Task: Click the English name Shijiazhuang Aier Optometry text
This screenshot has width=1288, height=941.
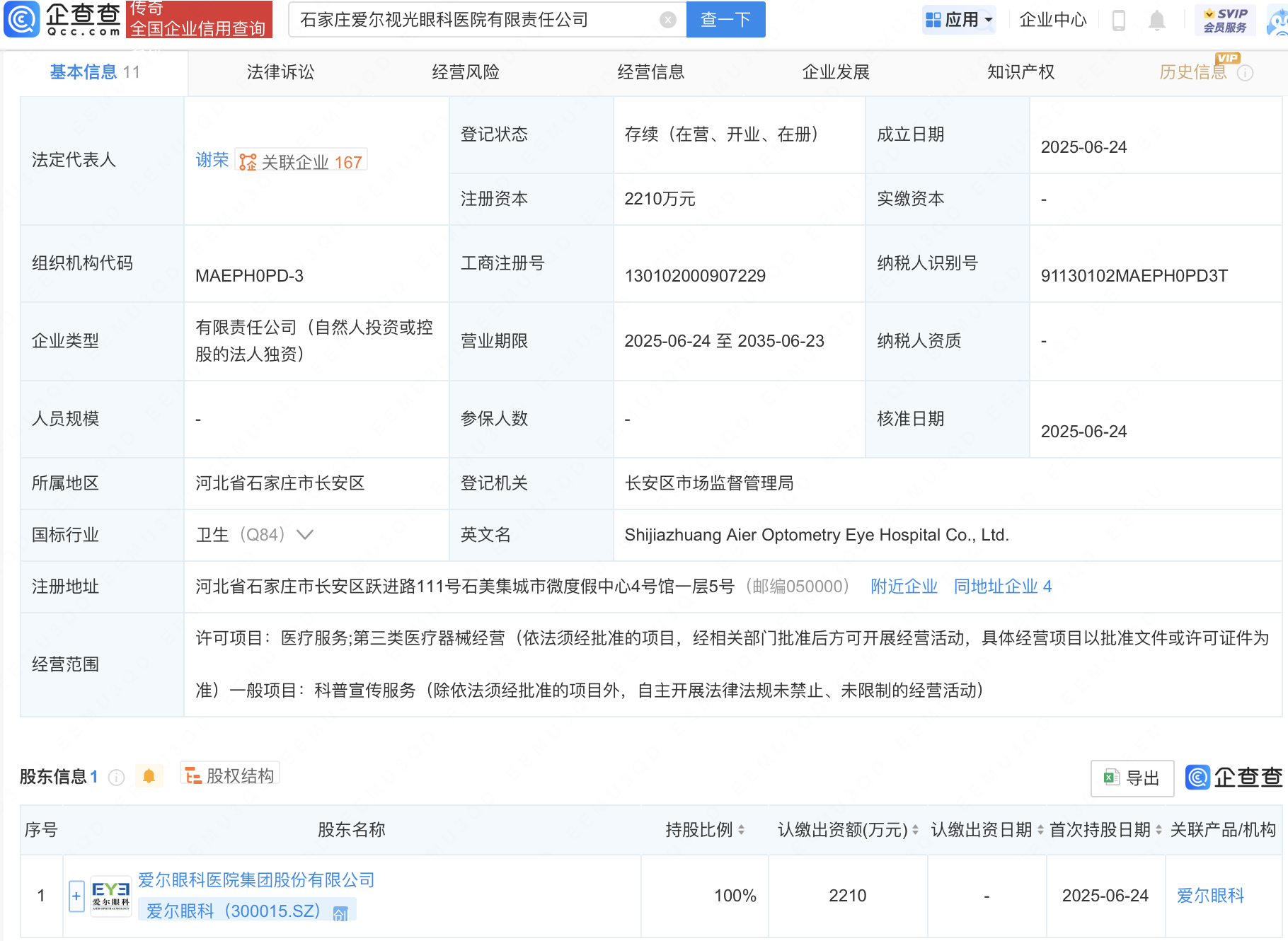Action: click(817, 535)
